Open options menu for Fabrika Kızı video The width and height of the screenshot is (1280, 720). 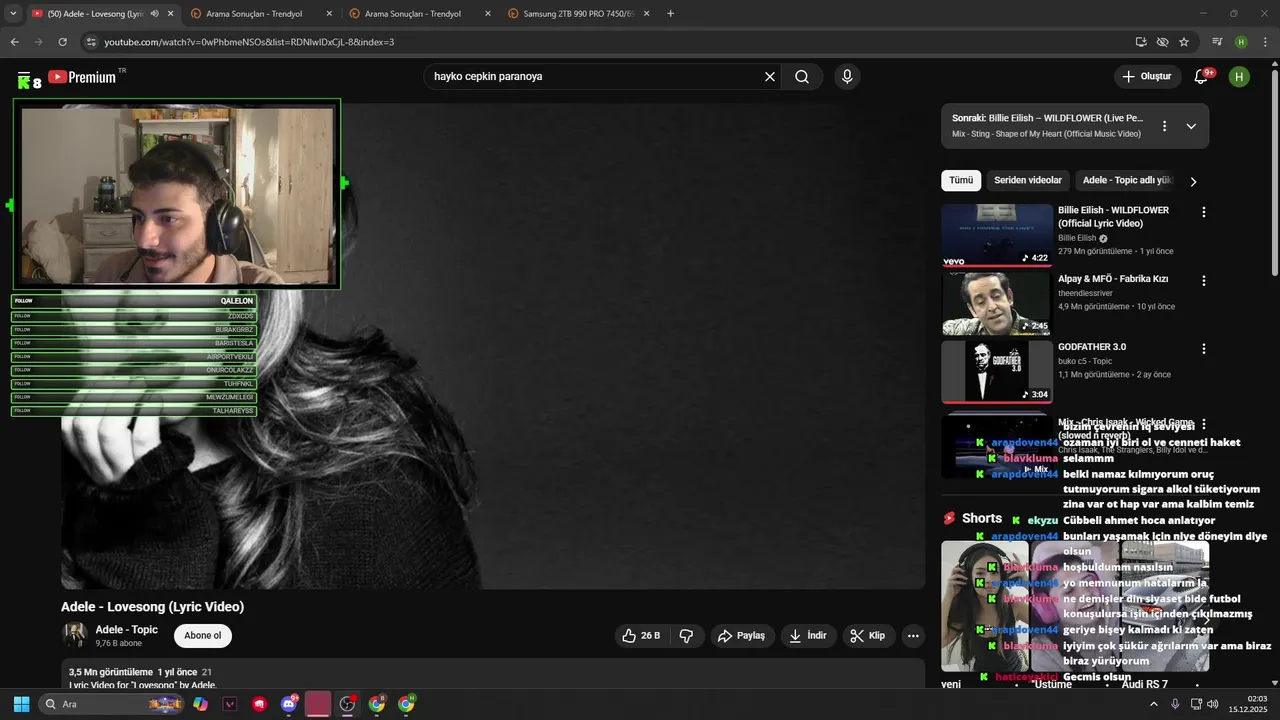pyautogui.click(x=1204, y=281)
